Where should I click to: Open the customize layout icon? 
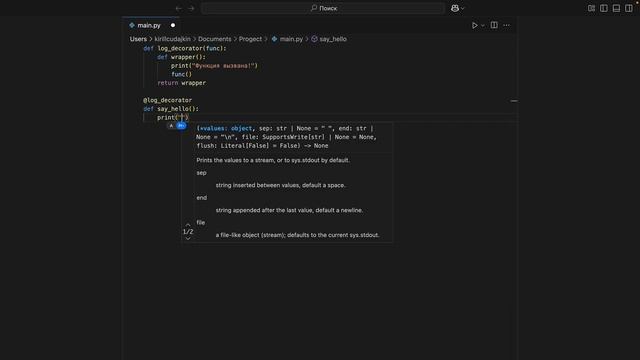click(591, 8)
